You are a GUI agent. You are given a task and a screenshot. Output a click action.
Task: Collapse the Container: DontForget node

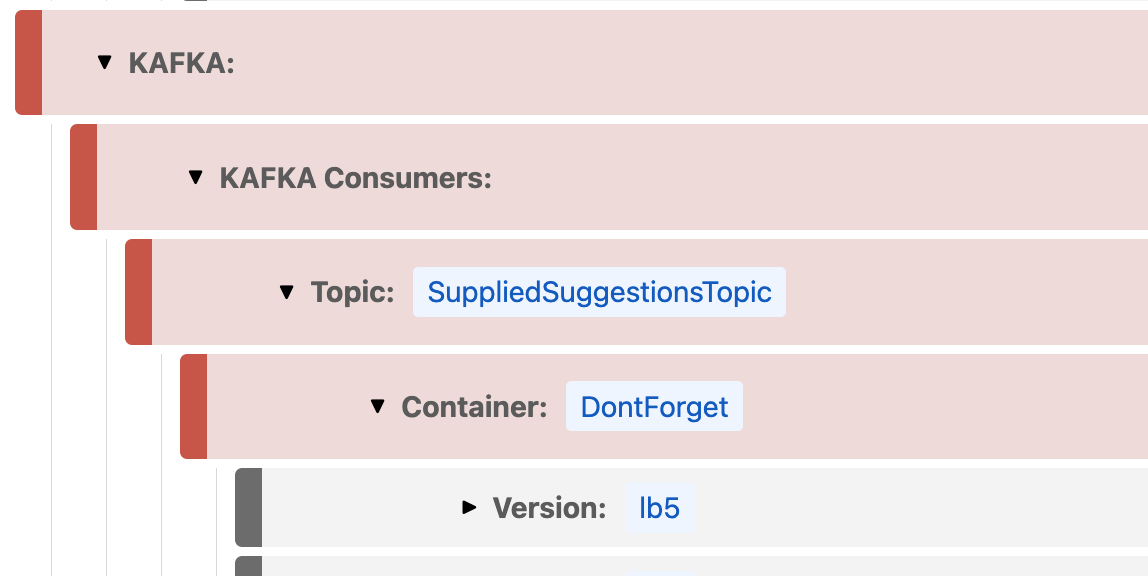click(x=377, y=406)
